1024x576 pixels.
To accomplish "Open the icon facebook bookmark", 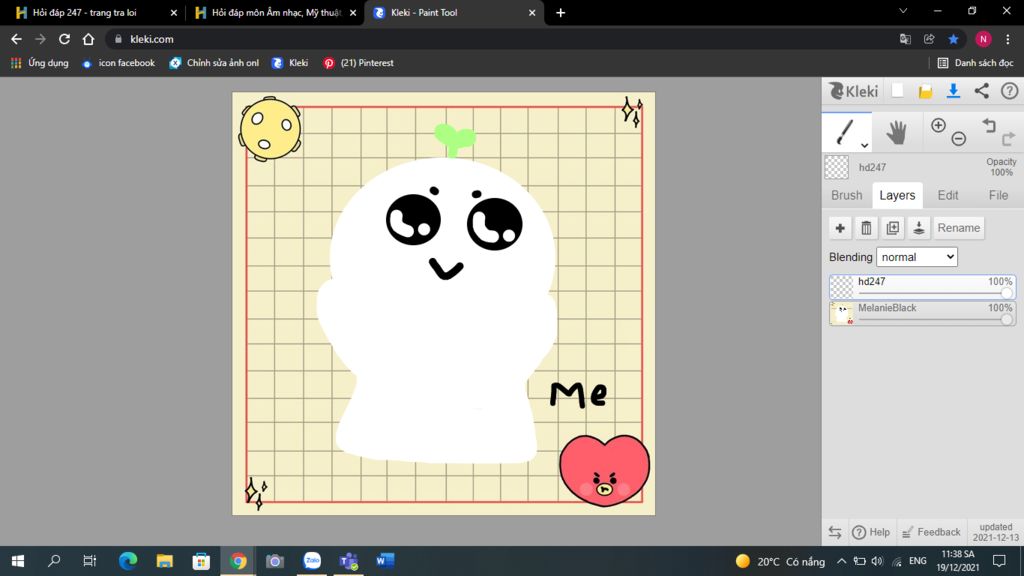I will pyautogui.click(x=118, y=63).
